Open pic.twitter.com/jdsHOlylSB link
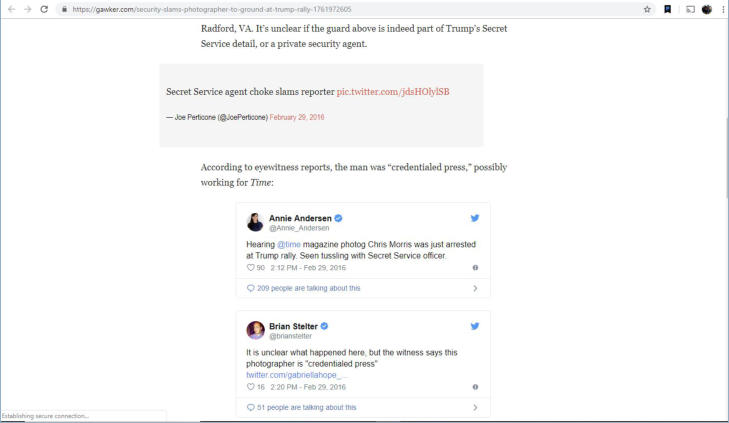Image resolution: width=729 pixels, height=423 pixels. (x=393, y=91)
